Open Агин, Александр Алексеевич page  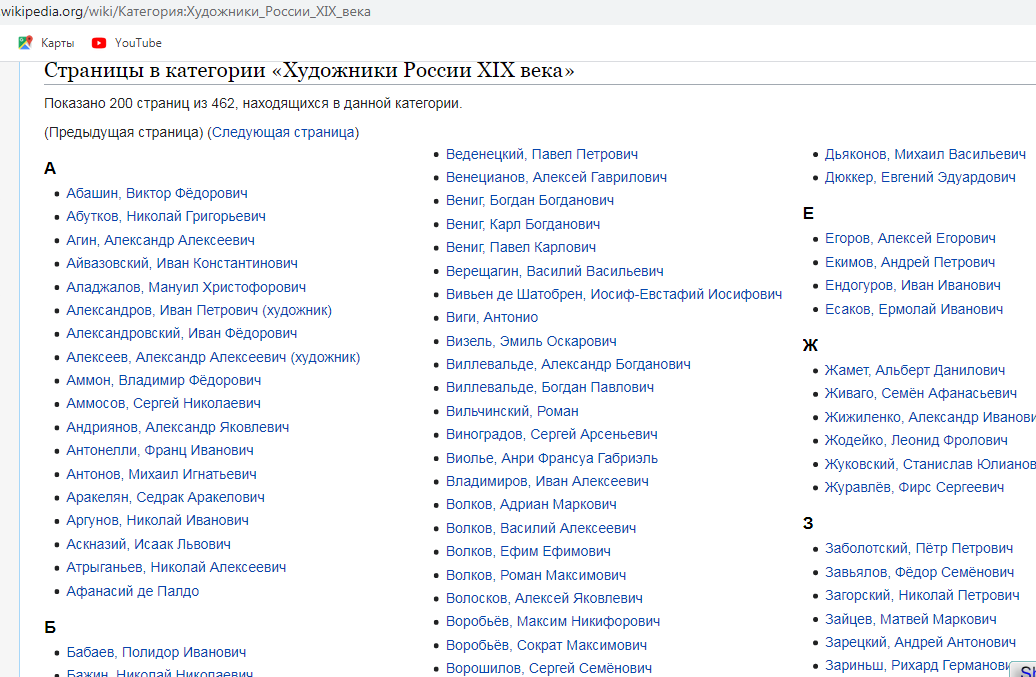coord(160,240)
